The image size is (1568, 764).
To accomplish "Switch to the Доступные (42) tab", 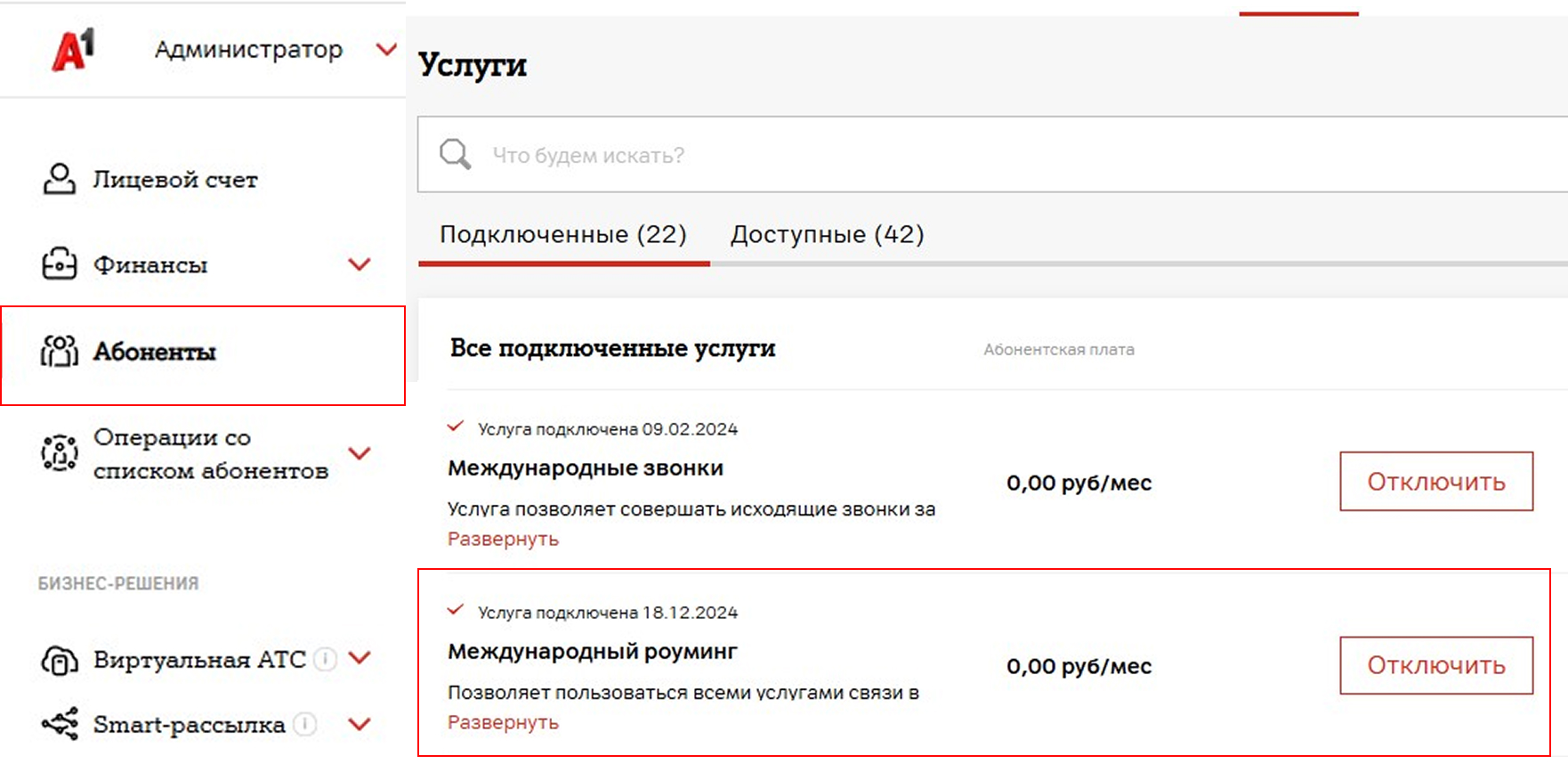I will pos(827,235).
